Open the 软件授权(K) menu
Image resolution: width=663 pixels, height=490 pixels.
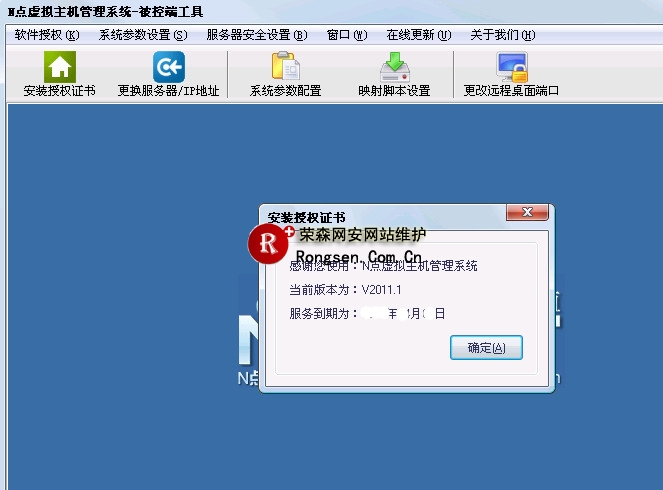(46, 35)
